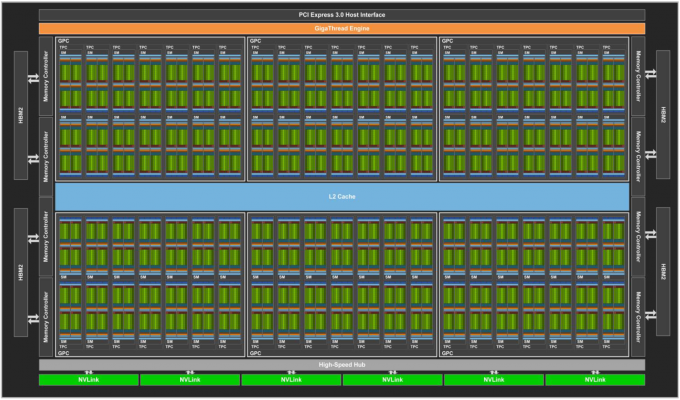The image size is (680, 400).
Task: Click the bottom right-side Memory Controller
Action: click(x=638, y=317)
